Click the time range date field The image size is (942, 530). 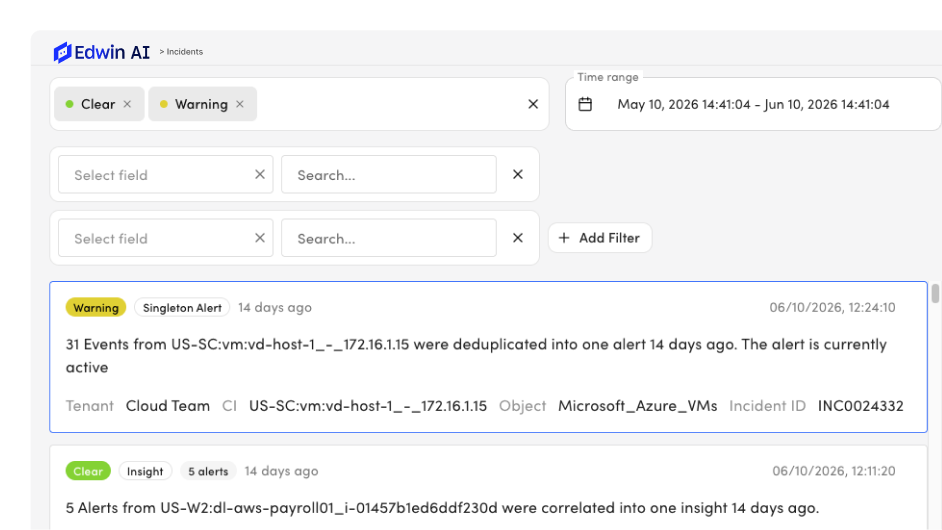tap(753, 104)
